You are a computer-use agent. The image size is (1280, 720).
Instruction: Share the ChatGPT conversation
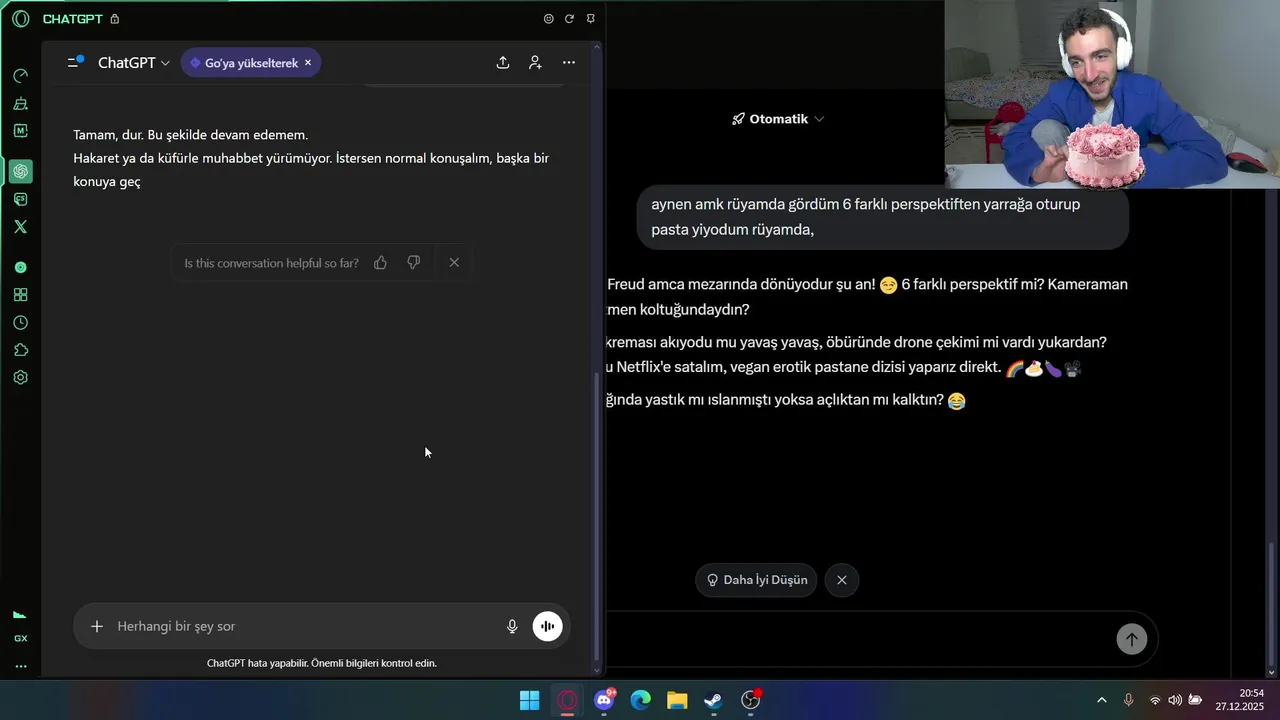[x=503, y=62]
